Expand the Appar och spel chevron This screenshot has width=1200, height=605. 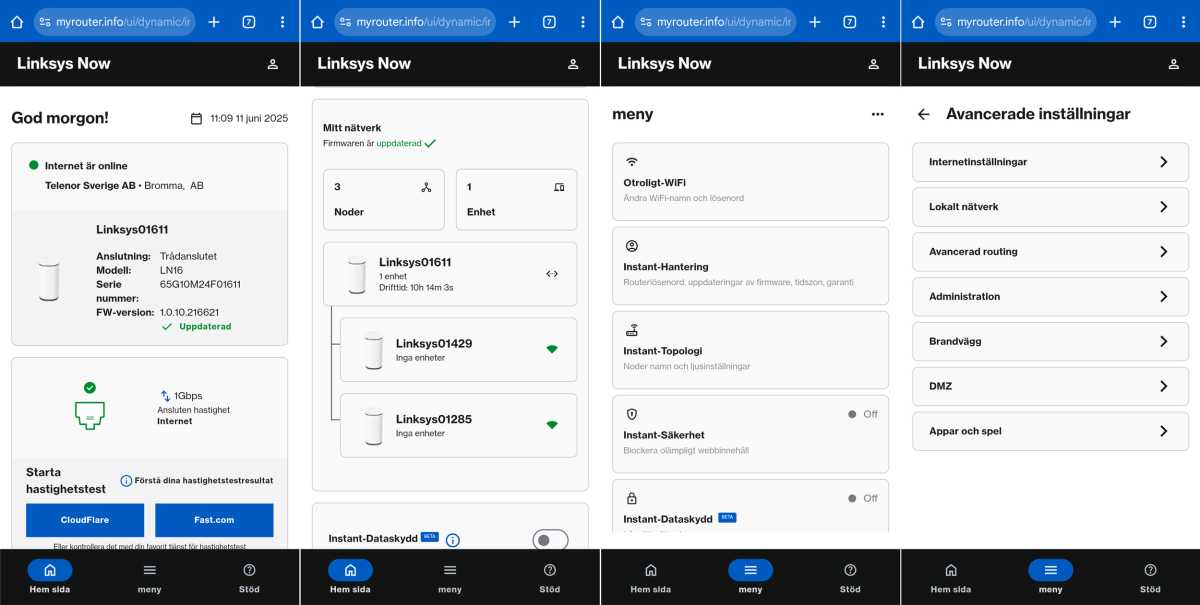click(1163, 431)
